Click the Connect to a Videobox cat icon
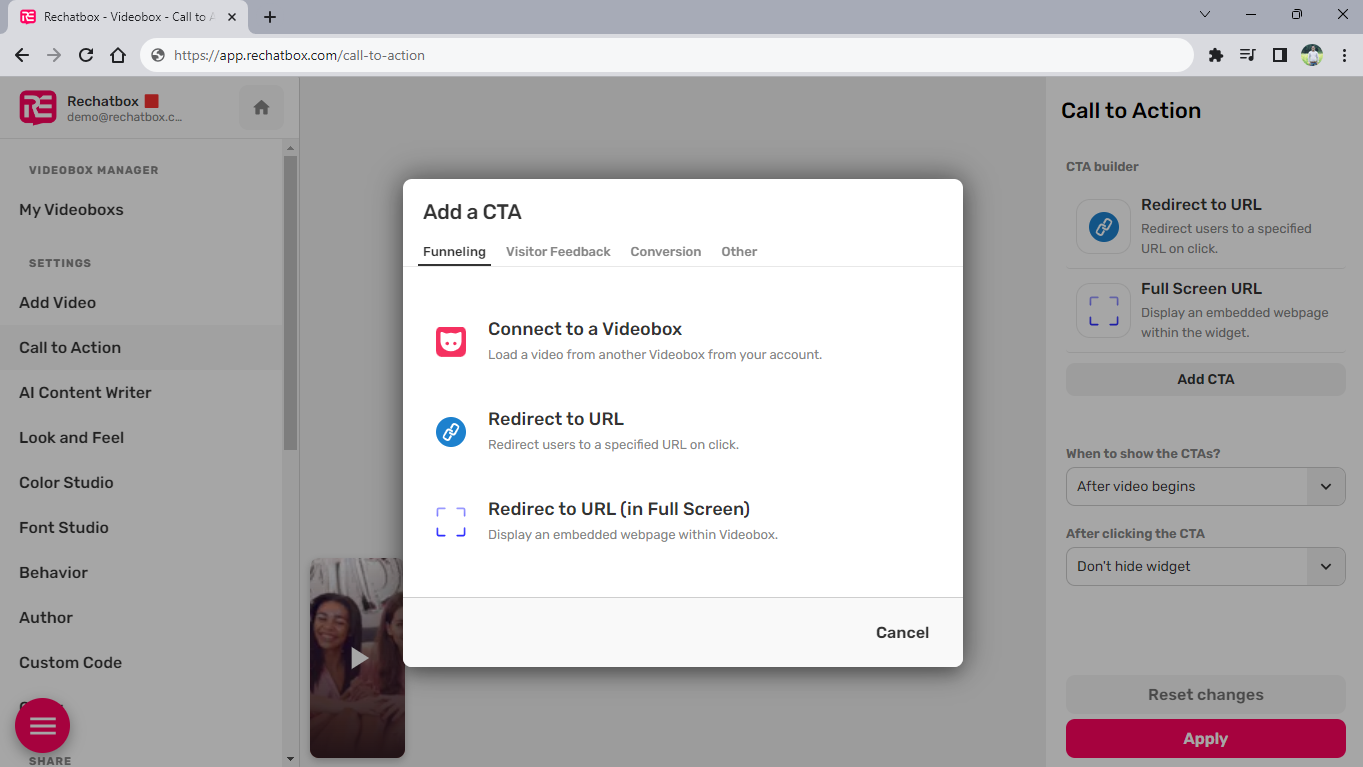The width and height of the screenshot is (1363, 767). point(451,341)
